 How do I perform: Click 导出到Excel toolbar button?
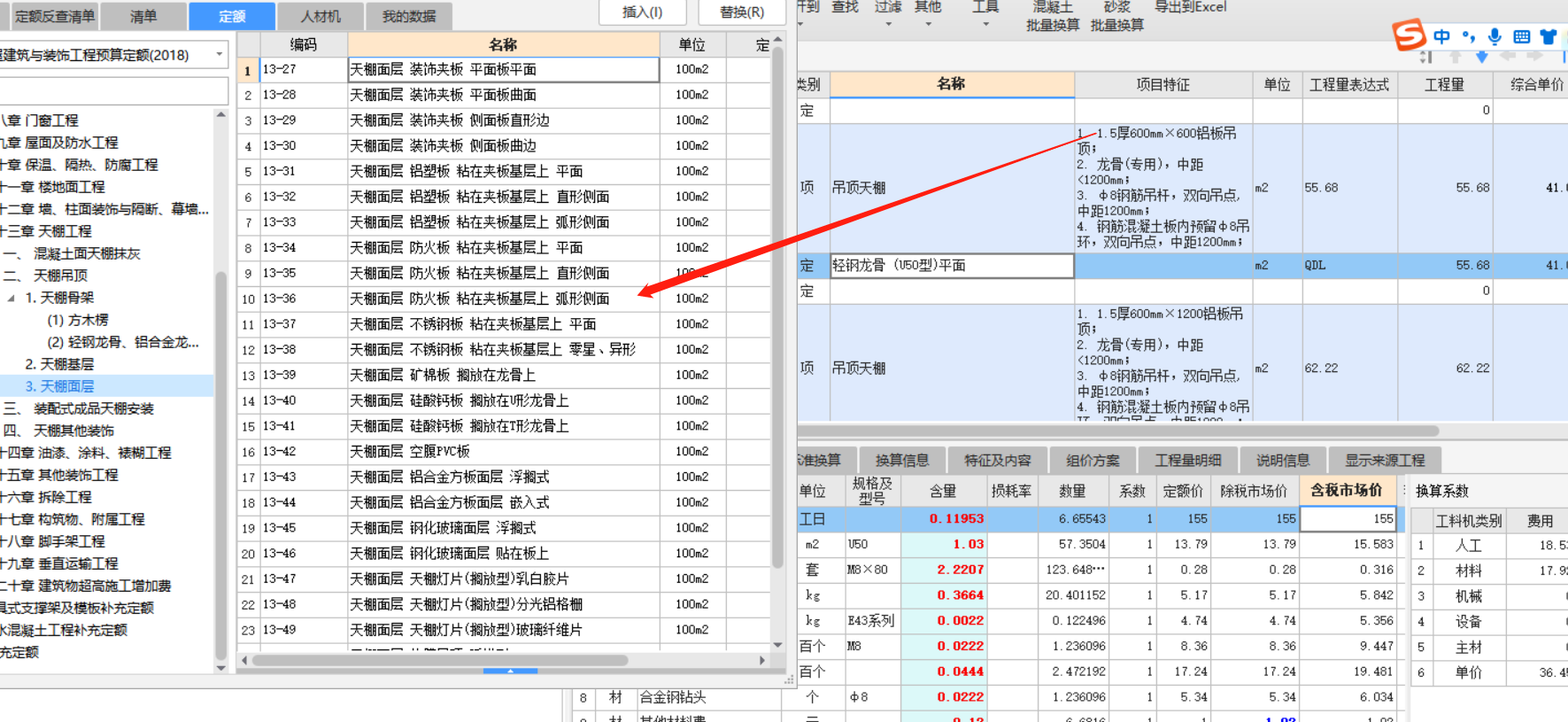click(1190, 7)
